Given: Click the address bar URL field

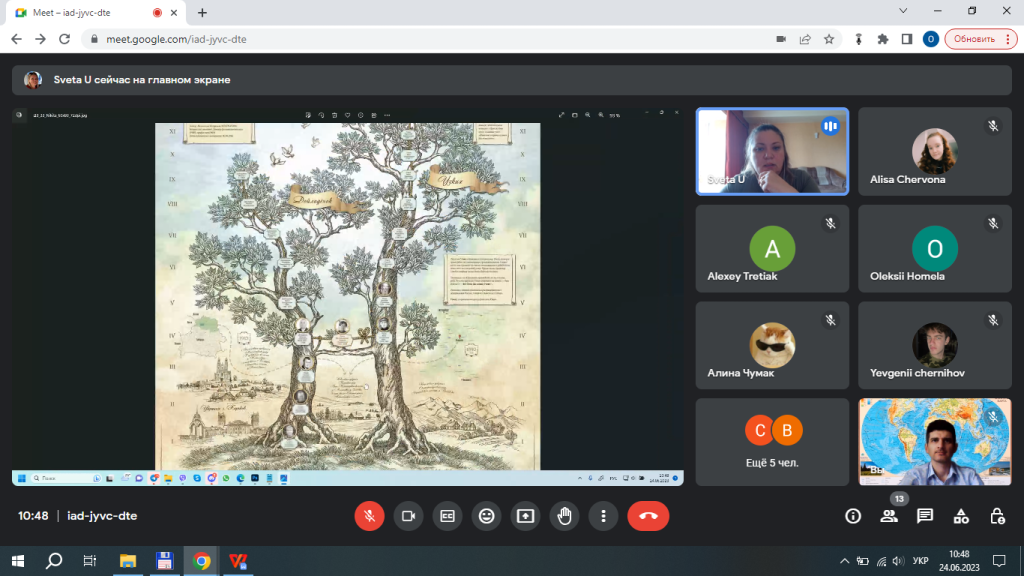Looking at the screenshot, I should [400, 39].
